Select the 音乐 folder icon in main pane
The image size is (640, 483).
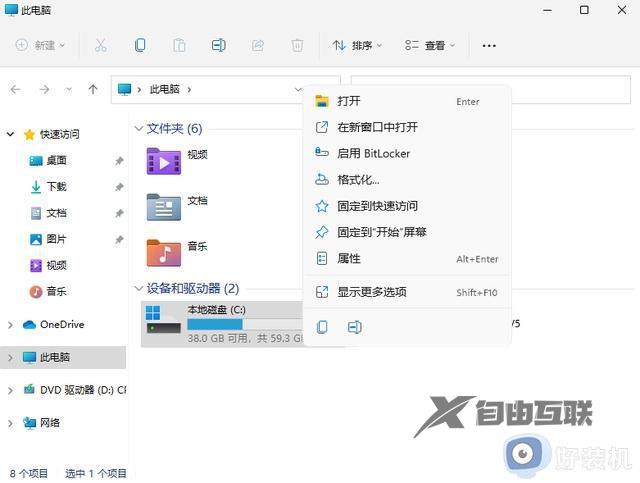164,253
